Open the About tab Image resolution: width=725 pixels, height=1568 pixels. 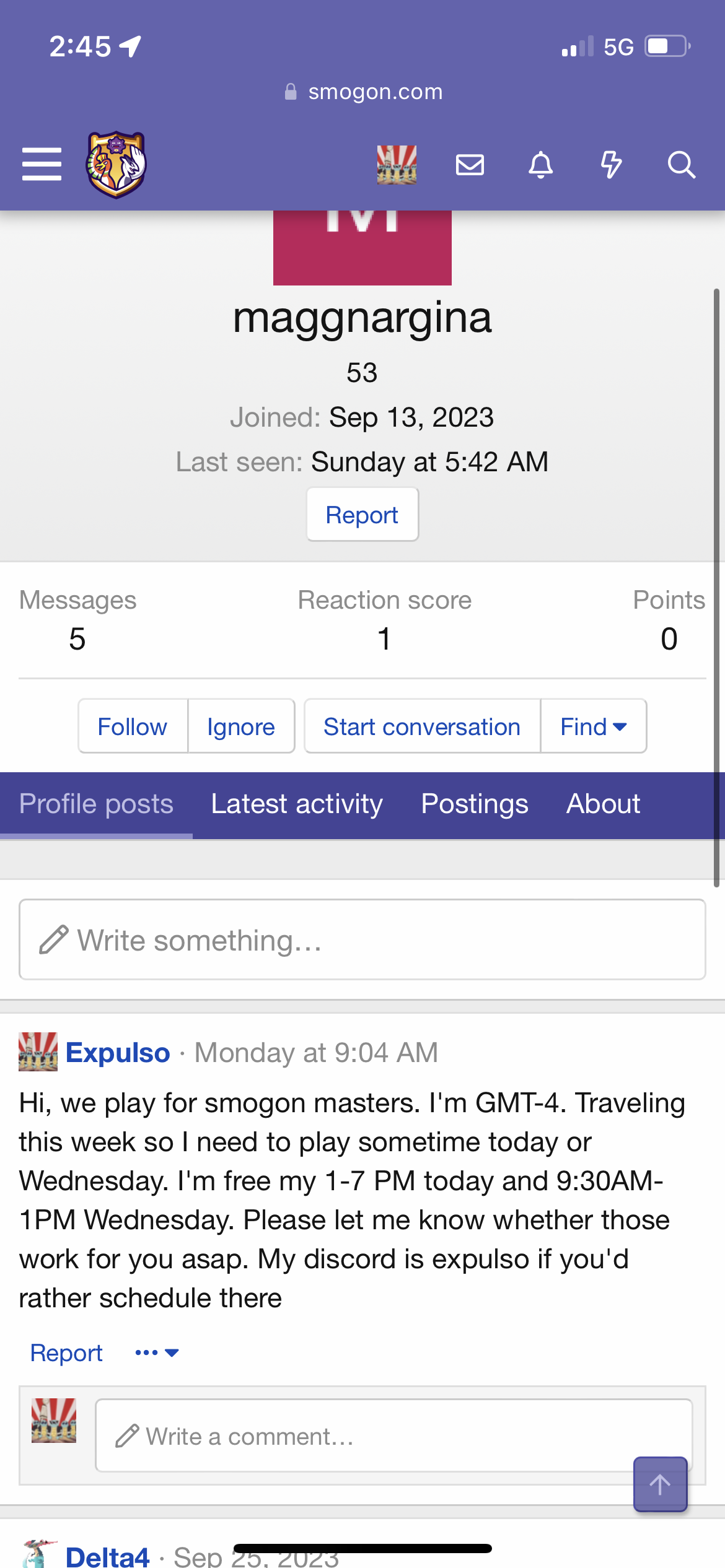tap(603, 804)
